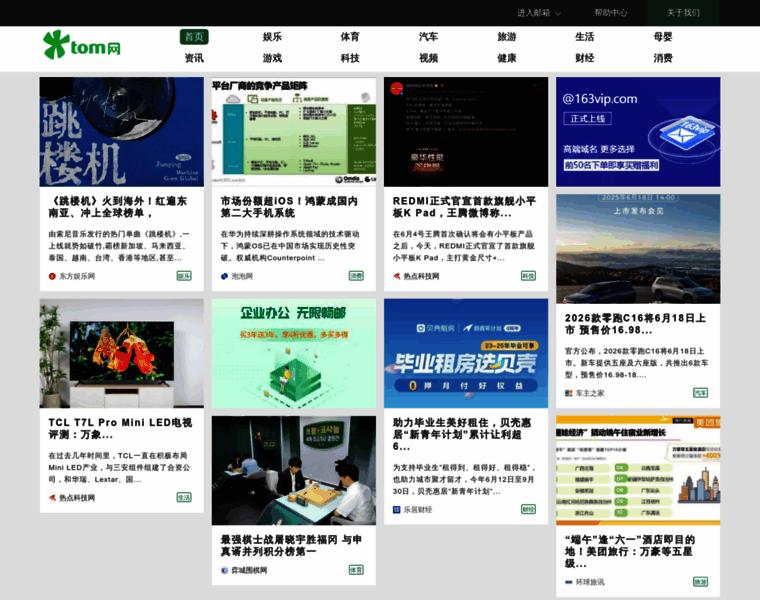Click the 车主之家 source icon

click(569, 393)
